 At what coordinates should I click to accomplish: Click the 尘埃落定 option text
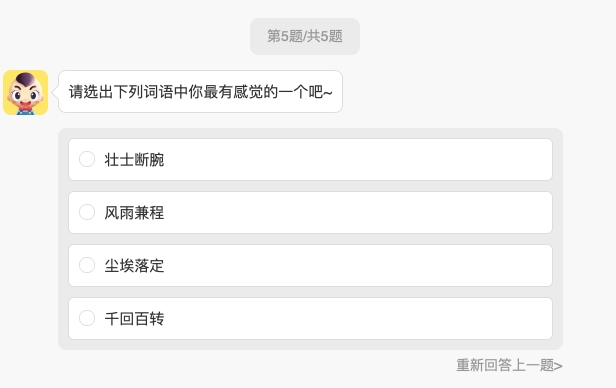coord(134,266)
